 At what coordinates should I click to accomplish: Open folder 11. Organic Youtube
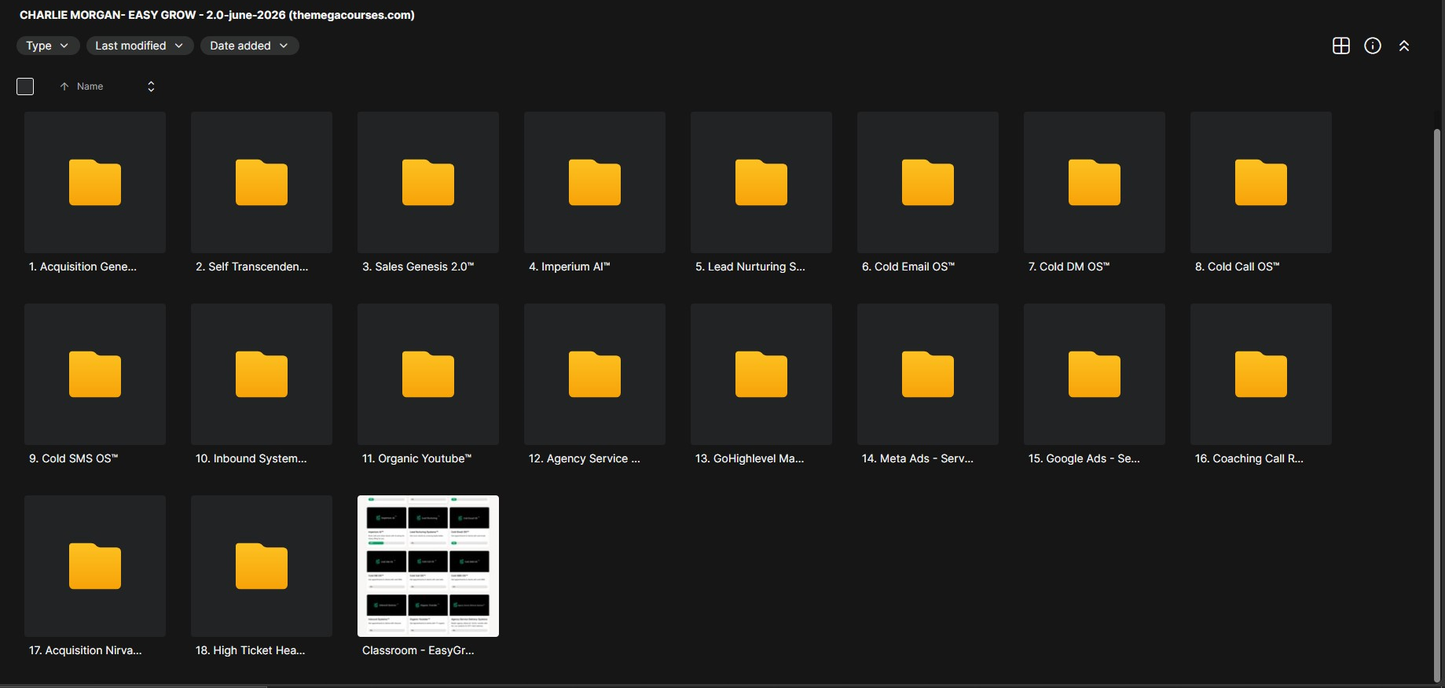(x=428, y=374)
